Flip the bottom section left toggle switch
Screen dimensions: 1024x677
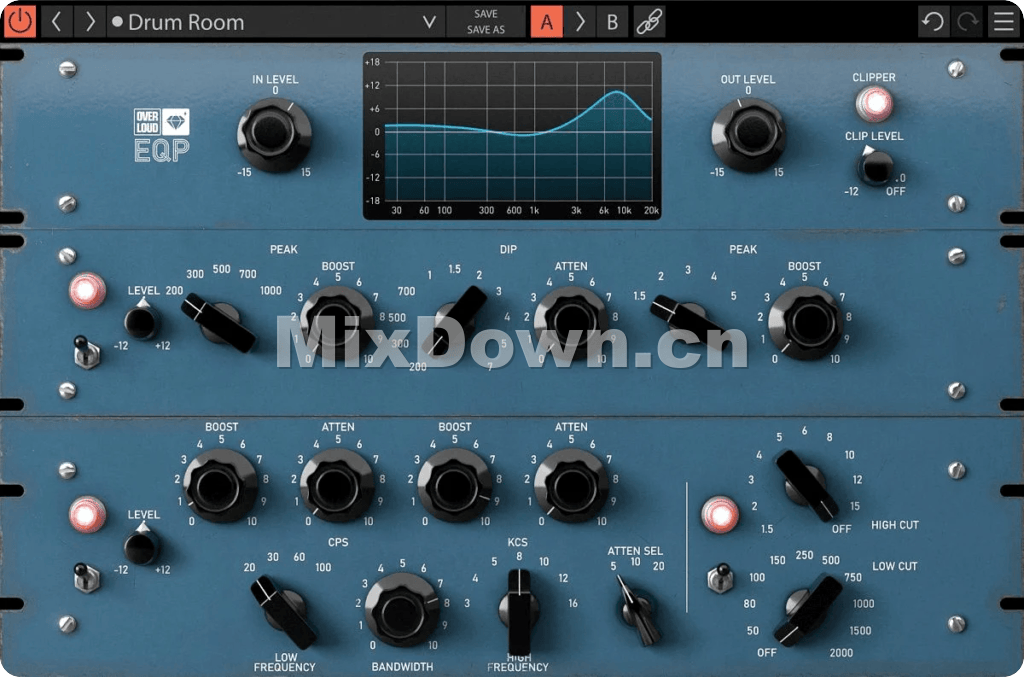click(x=86, y=578)
